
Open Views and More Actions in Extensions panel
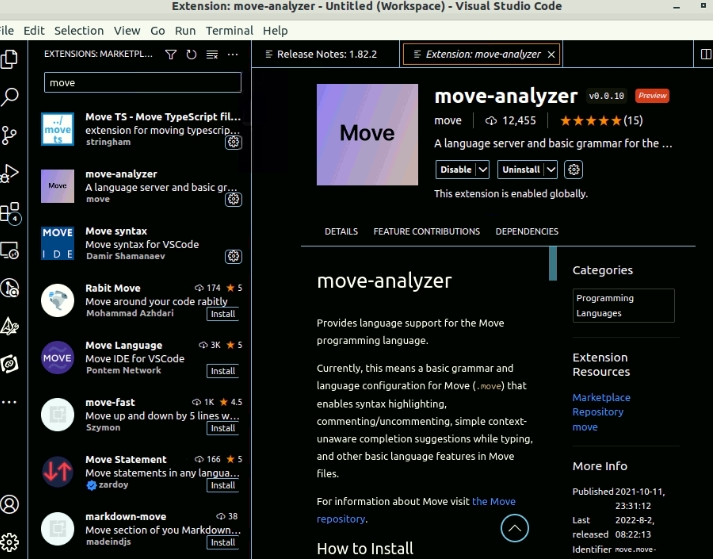pos(233,55)
